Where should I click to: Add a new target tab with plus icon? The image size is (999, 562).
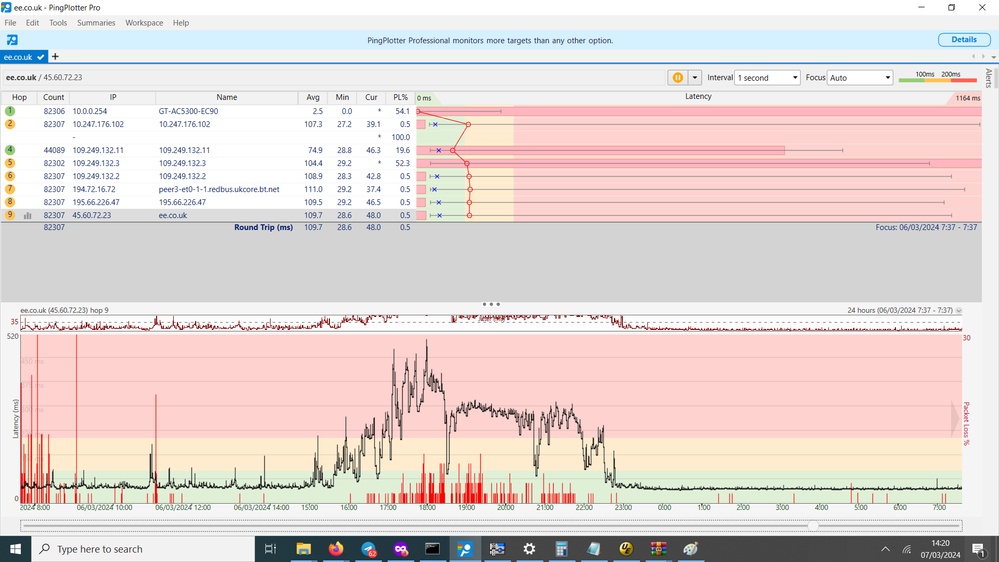coord(56,57)
